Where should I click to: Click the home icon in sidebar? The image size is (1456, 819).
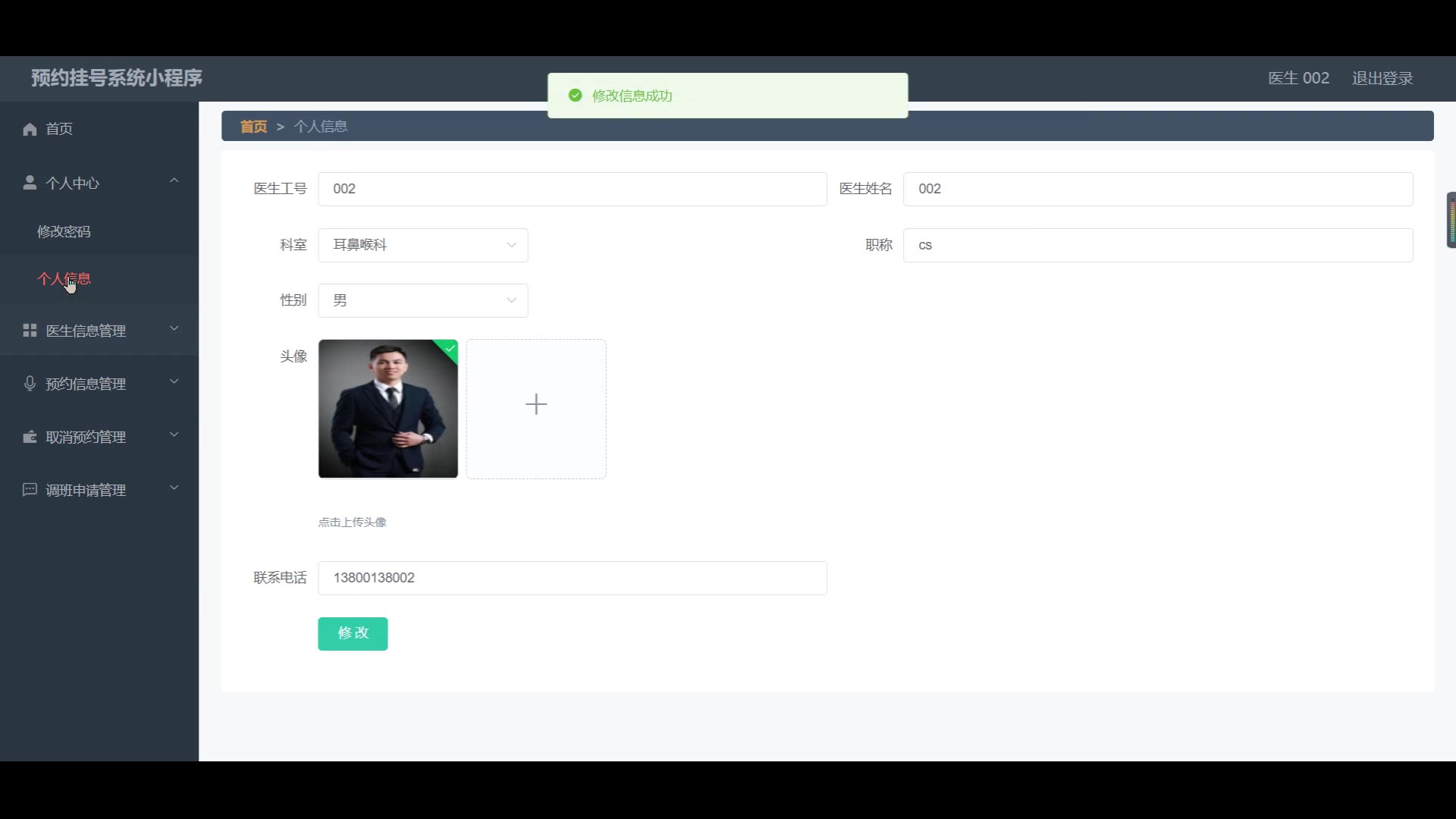click(30, 129)
